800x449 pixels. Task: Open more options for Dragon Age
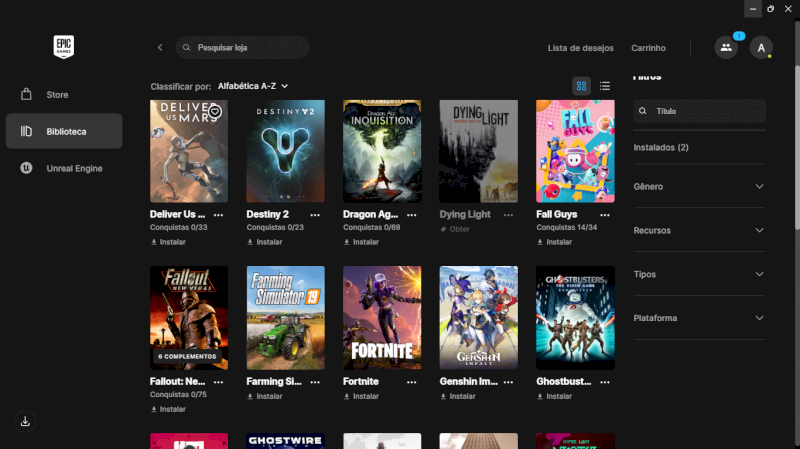coord(412,215)
